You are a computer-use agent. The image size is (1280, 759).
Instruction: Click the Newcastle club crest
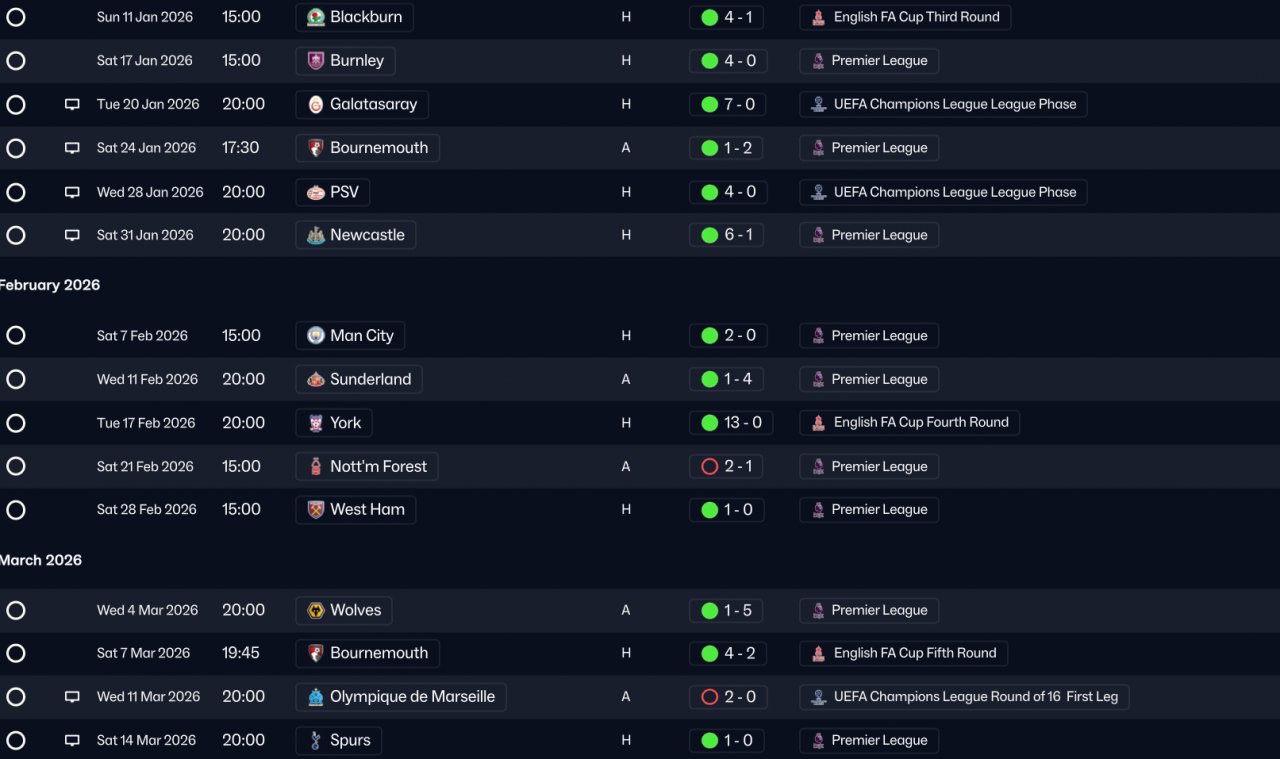[x=316, y=235]
